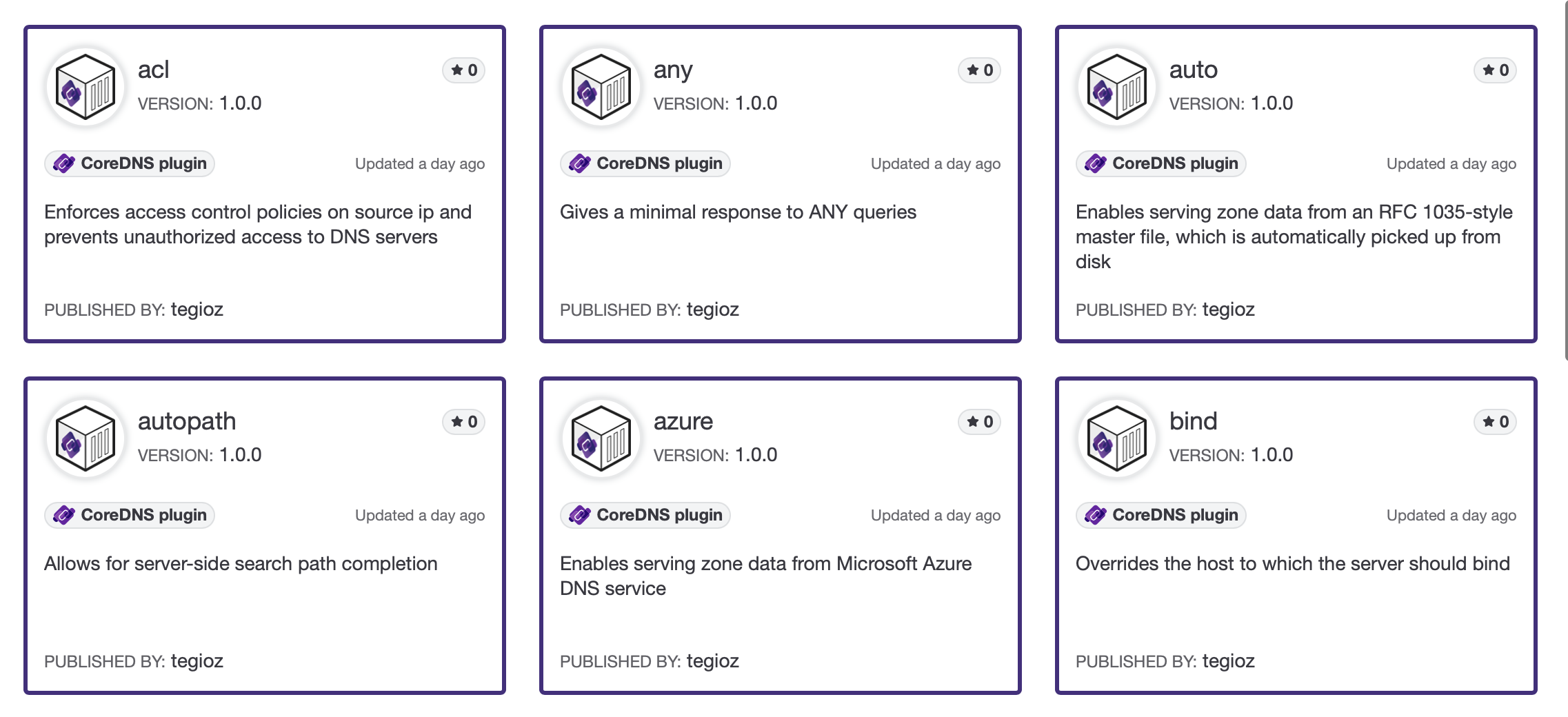Click the azure package cube icon
1568x717 pixels.
(601, 437)
